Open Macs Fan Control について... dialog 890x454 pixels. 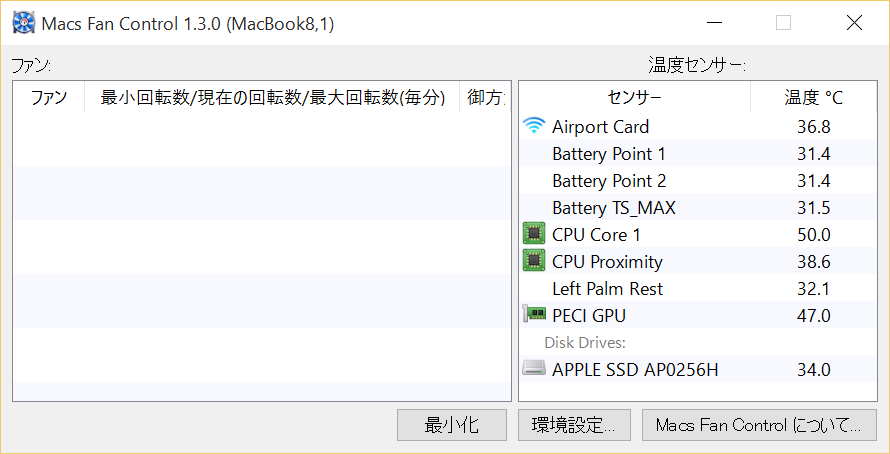click(759, 424)
